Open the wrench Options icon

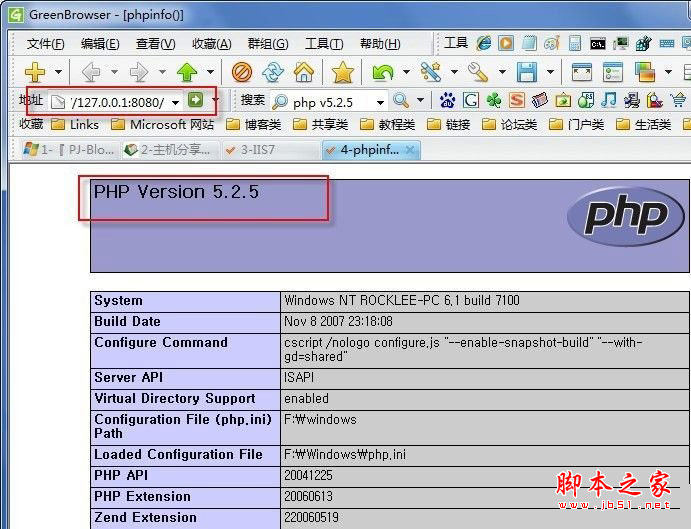coord(479,72)
